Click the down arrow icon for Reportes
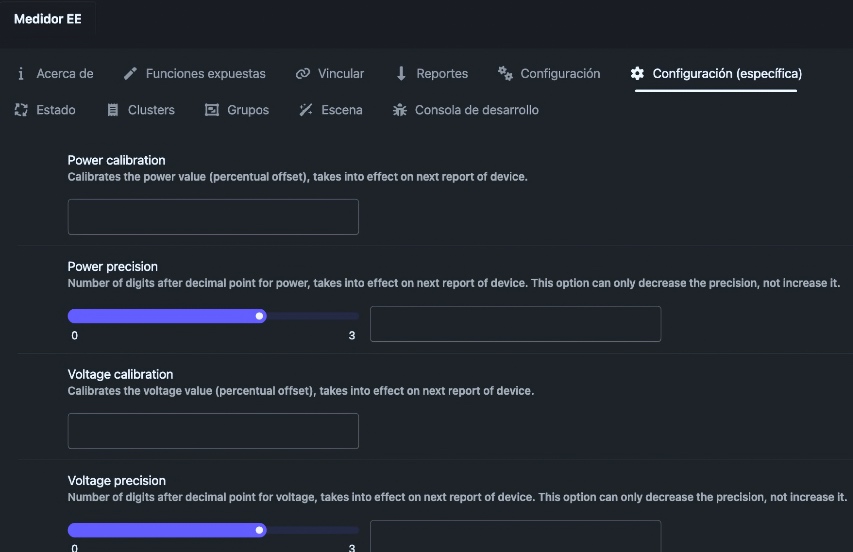The image size is (853, 552). click(x=401, y=73)
